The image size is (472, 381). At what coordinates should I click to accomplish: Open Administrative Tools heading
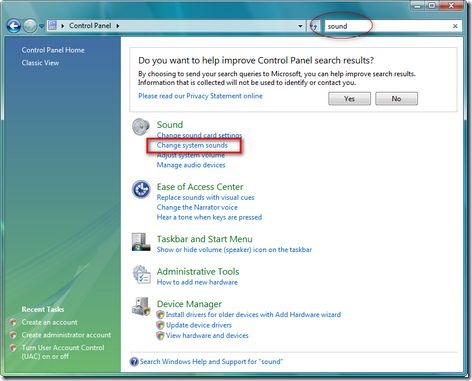click(198, 272)
